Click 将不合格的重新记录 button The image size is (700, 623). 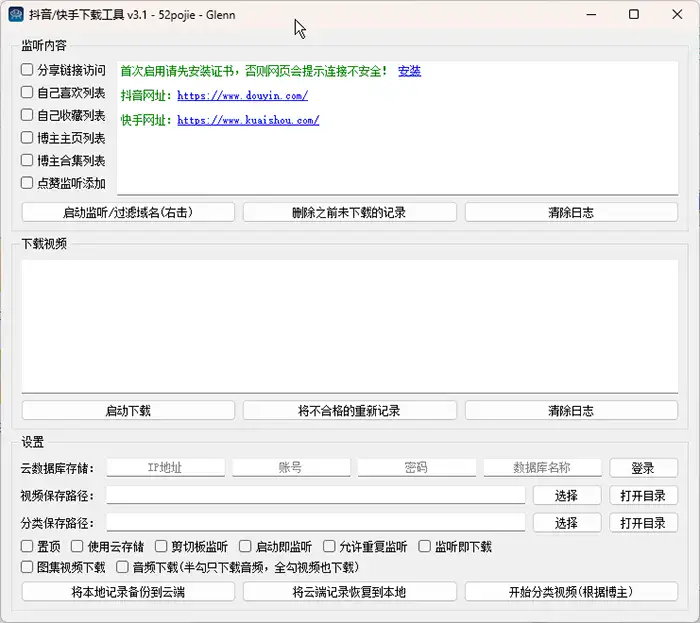point(350,411)
